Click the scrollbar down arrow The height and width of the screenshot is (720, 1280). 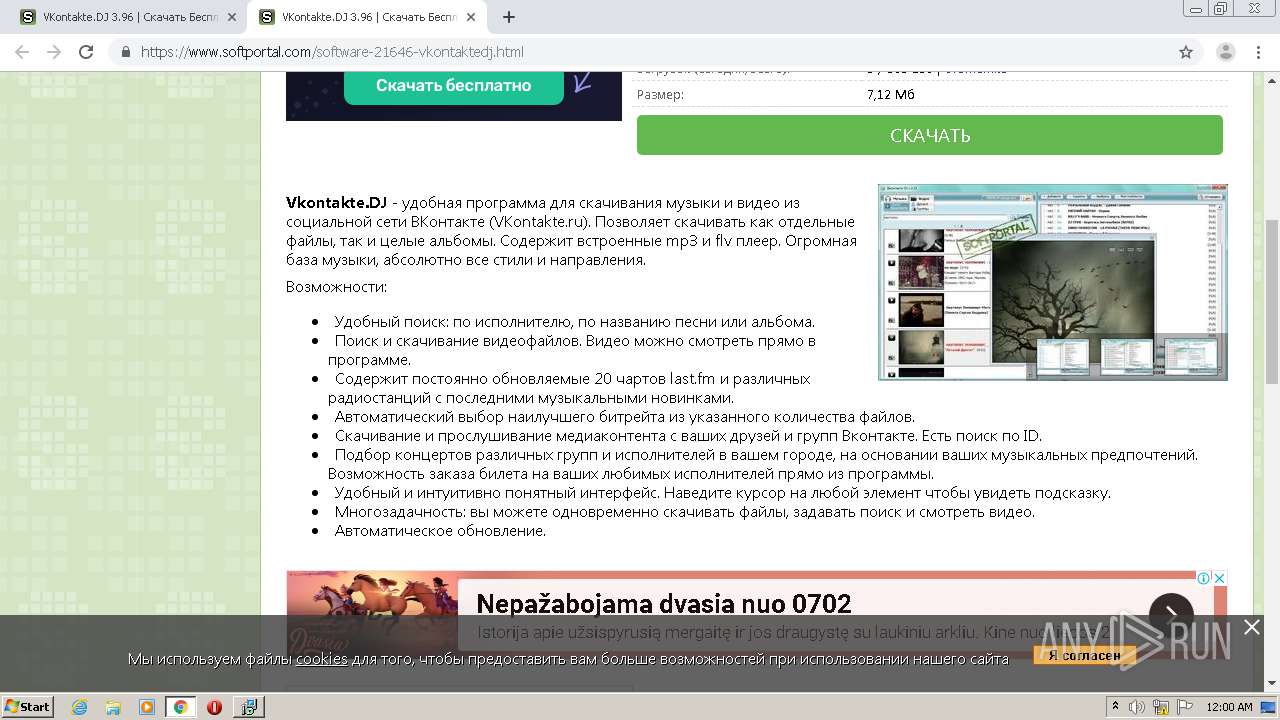click(1271, 684)
